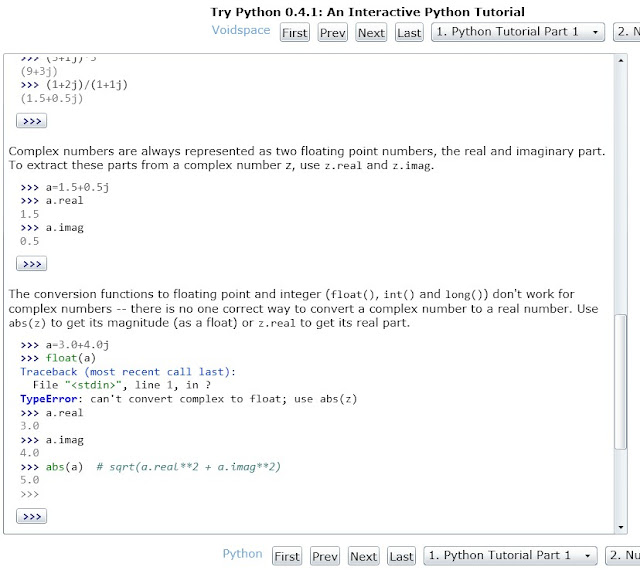The height and width of the screenshot is (570, 640).
Task: Jump to last page with top Last button
Action: (409, 33)
